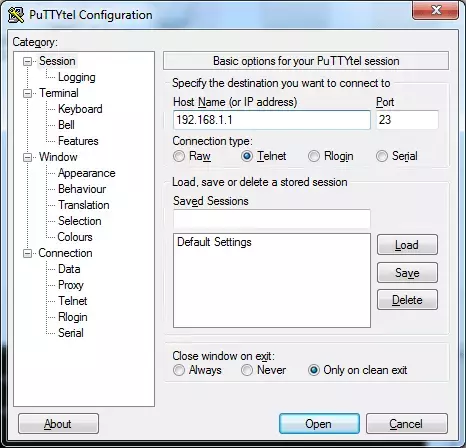Open the Terminal category
Image resolution: width=466 pixels, height=448 pixels.
click(59, 93)
